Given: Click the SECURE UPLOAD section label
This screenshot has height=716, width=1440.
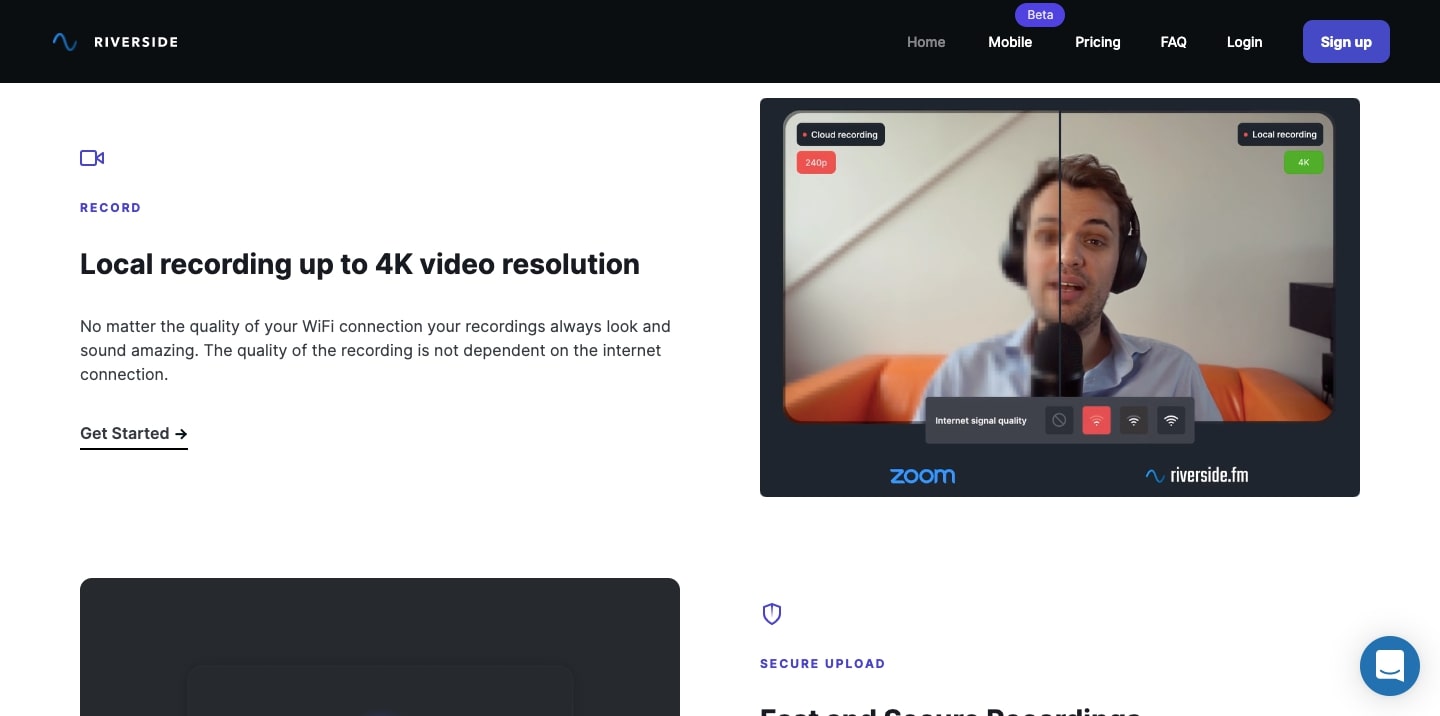Looking at the screenshot, I should 822,664.
